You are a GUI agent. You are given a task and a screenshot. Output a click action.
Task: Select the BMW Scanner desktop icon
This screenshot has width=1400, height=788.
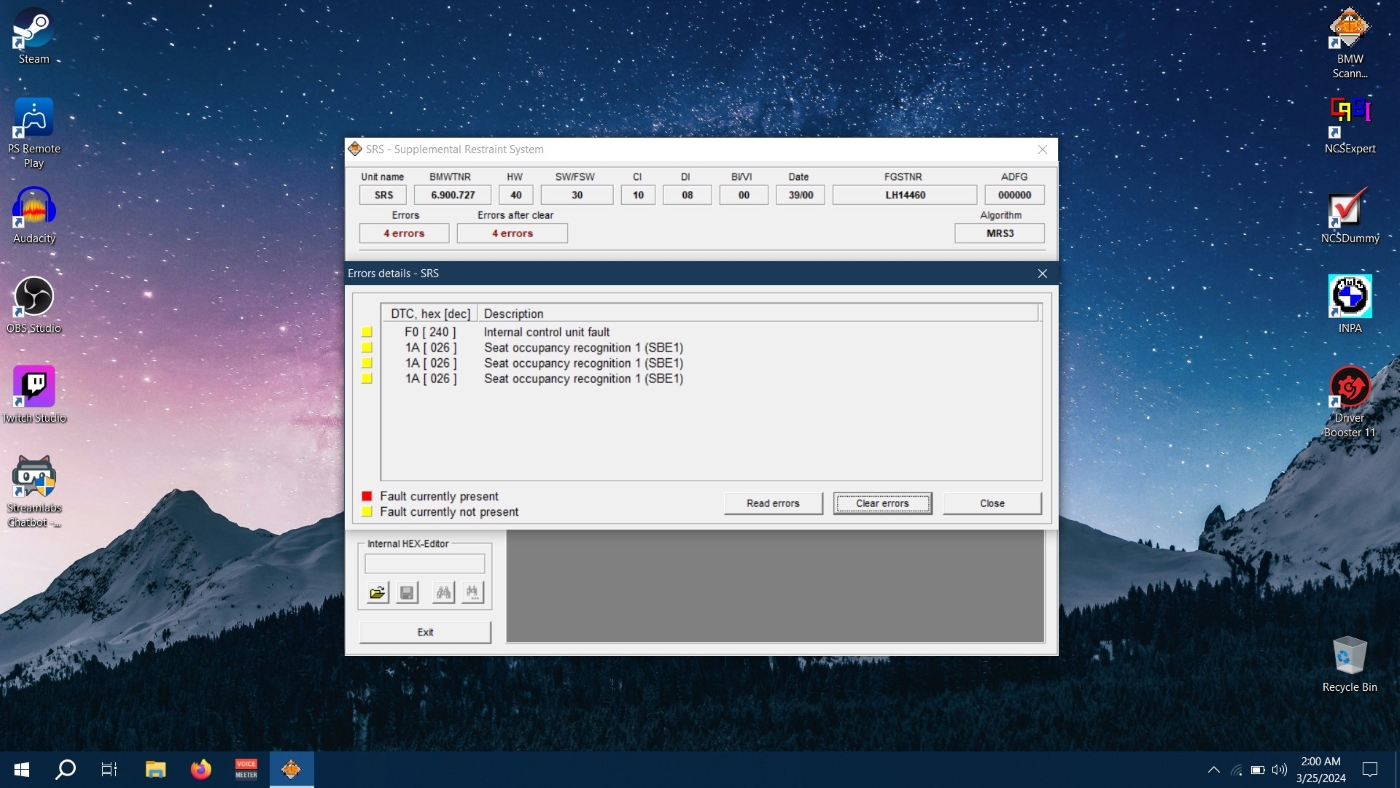(1349, 40)
